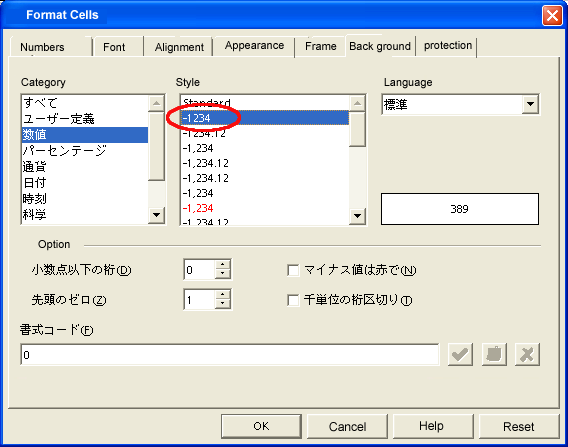568x447 pixels.
Task: Click the Style list scrollbar thumb
Action: [357, 129]
